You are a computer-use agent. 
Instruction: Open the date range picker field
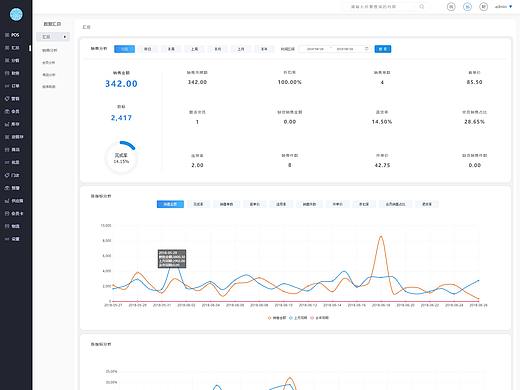point(335,49)
